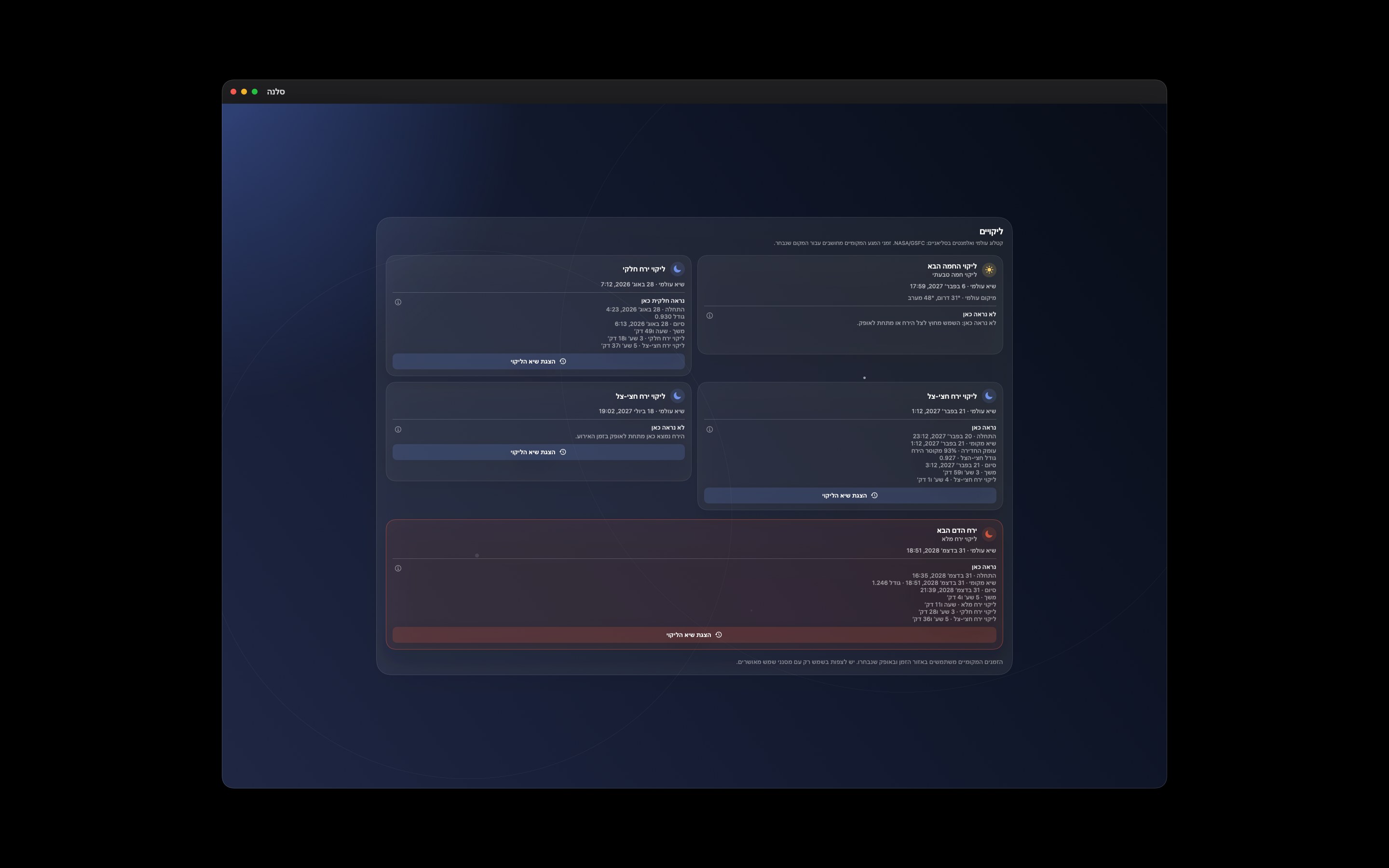Open the info icon on the 18 Jul 2027 penumbral card
The image size is (1389, 868).
click(398, 429)
